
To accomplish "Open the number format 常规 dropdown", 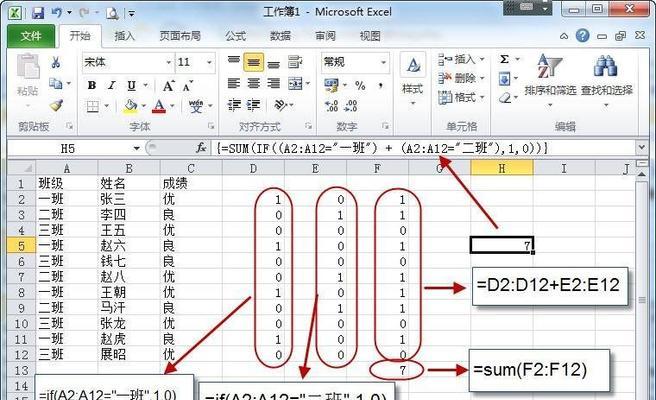I will coord(383,63).
